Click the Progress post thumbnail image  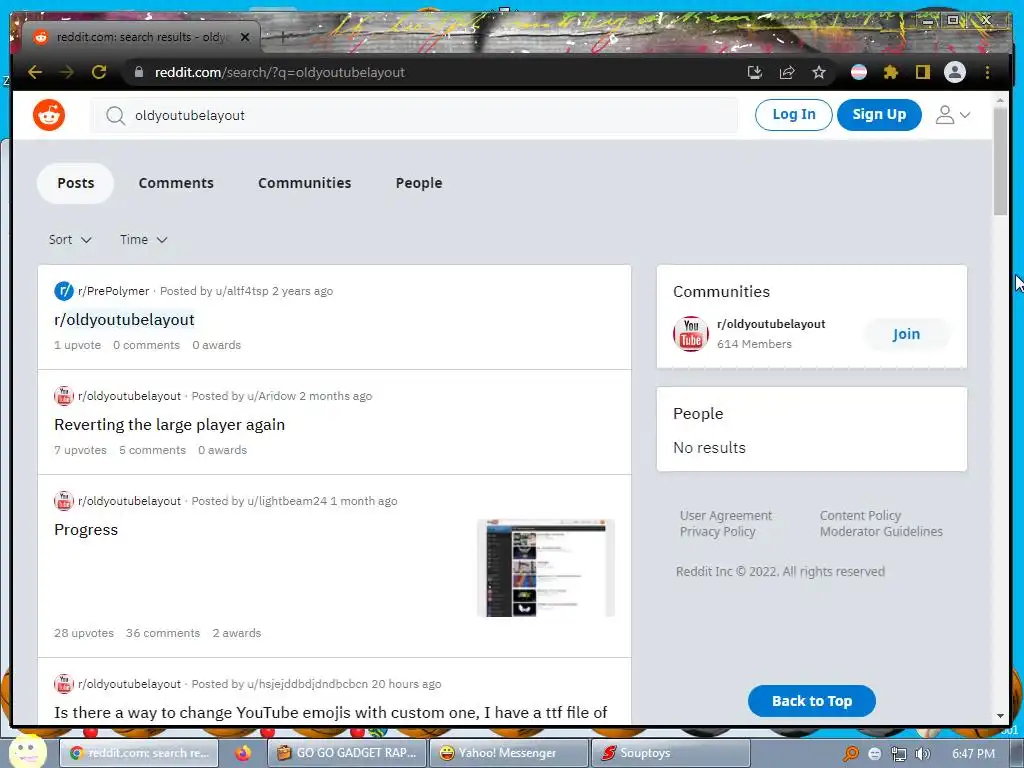pyautogui.click(x=546, y=568)
